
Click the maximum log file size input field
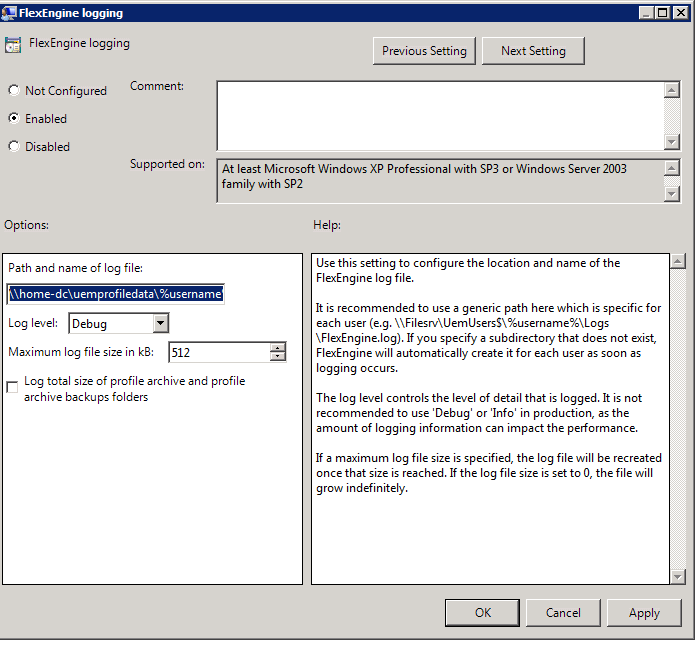tap(219, 352)
